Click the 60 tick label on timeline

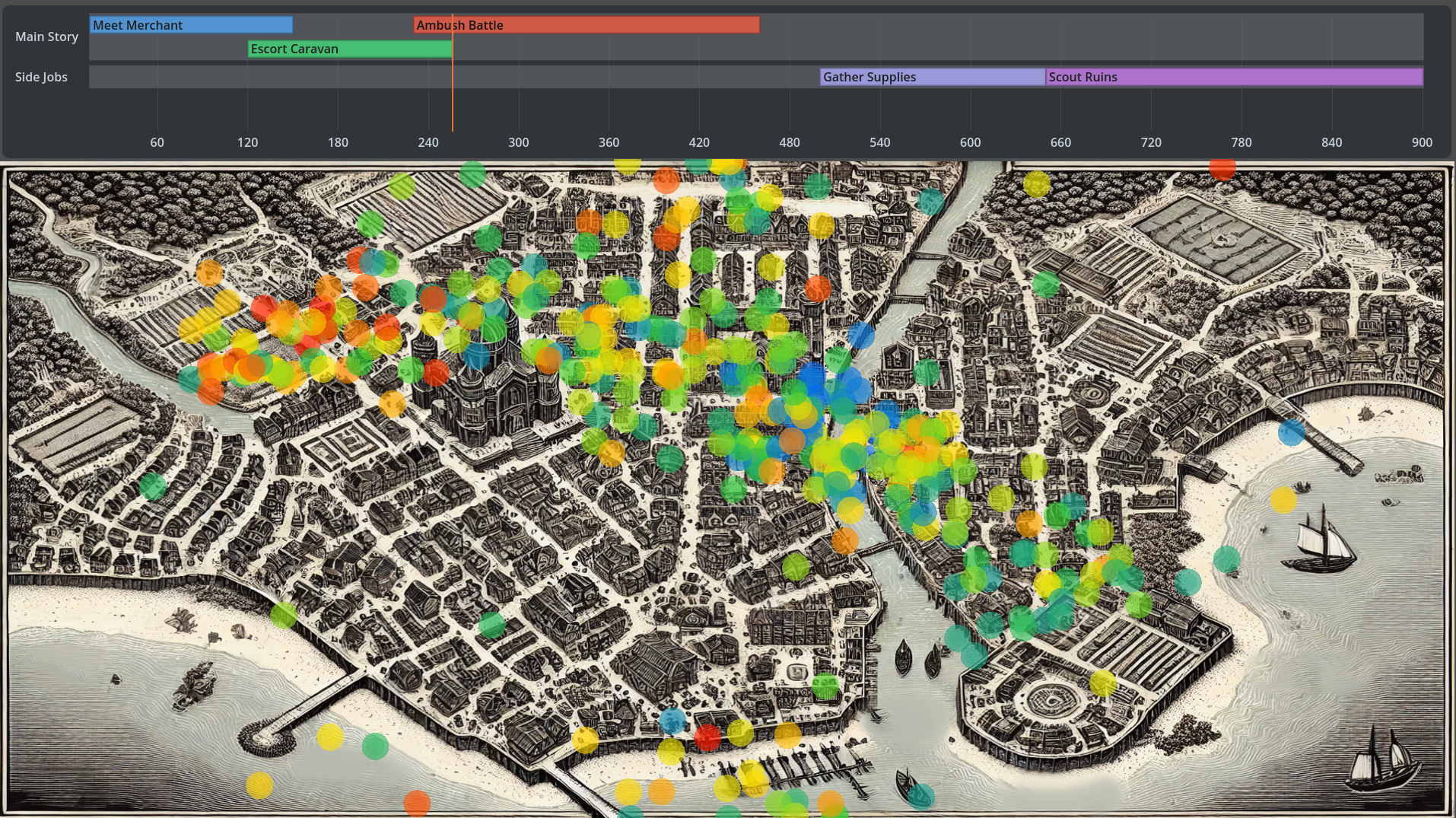click(157, 142)
